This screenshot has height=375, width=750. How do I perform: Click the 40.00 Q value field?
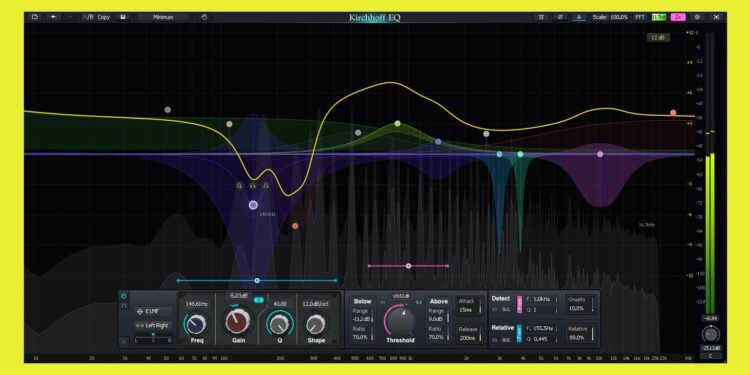pyautogui.click(x=279, y=304)
